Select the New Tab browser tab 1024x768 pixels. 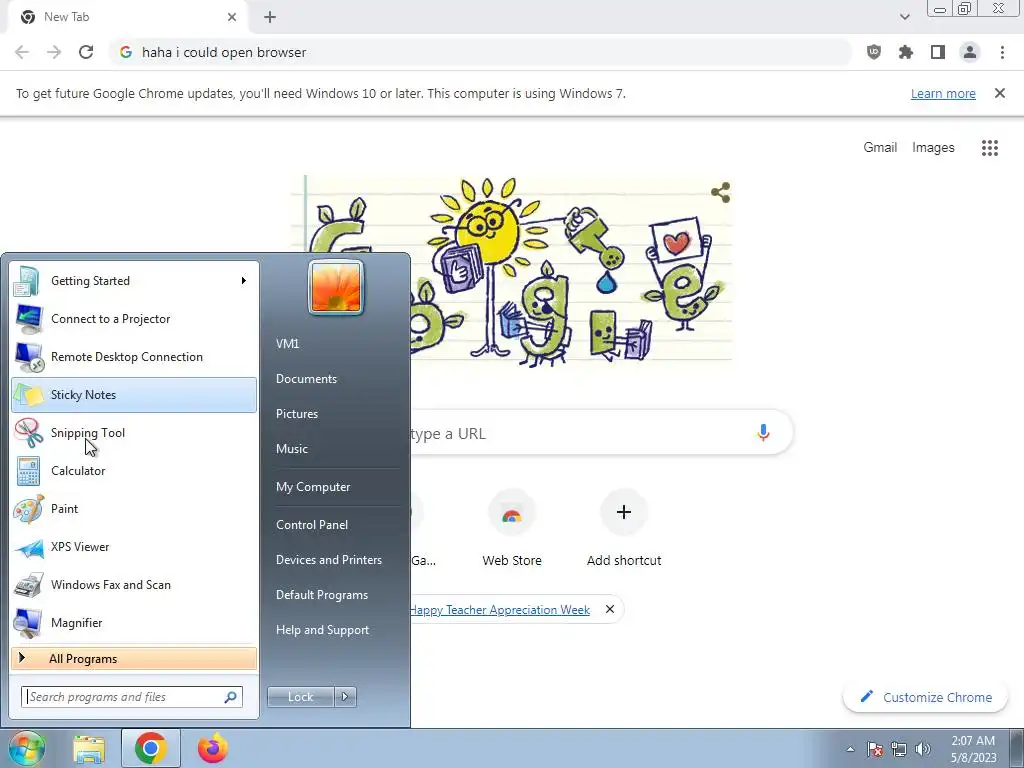click(x=128, y=17)
